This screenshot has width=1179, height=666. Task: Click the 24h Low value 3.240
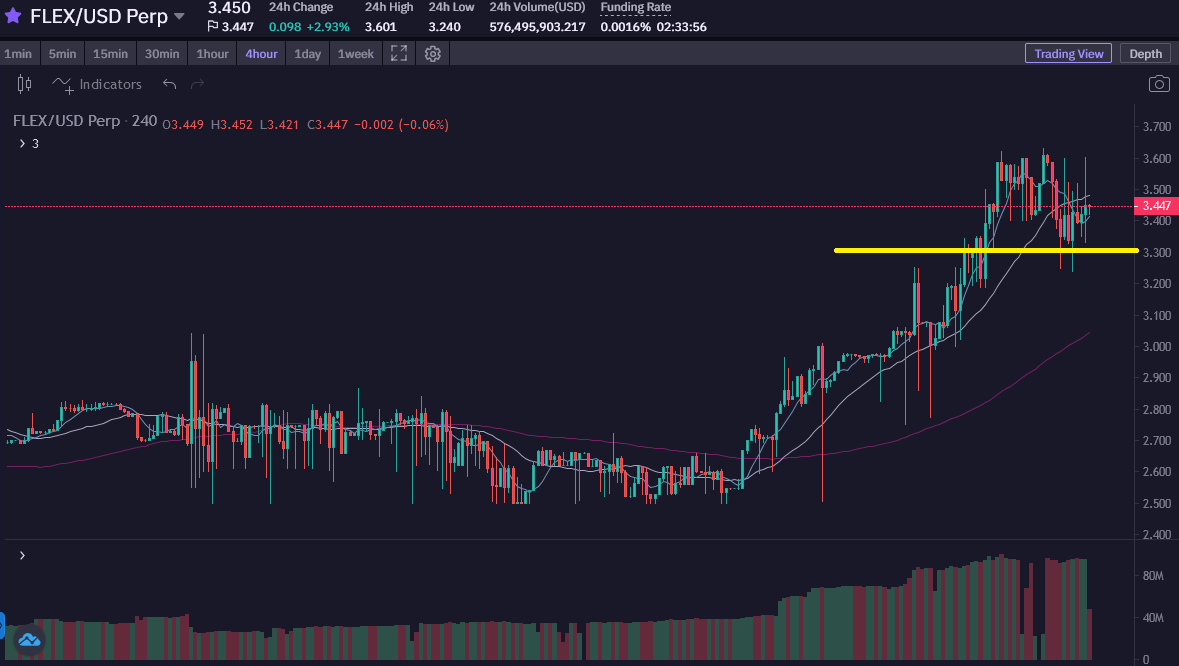coord(444,27)
